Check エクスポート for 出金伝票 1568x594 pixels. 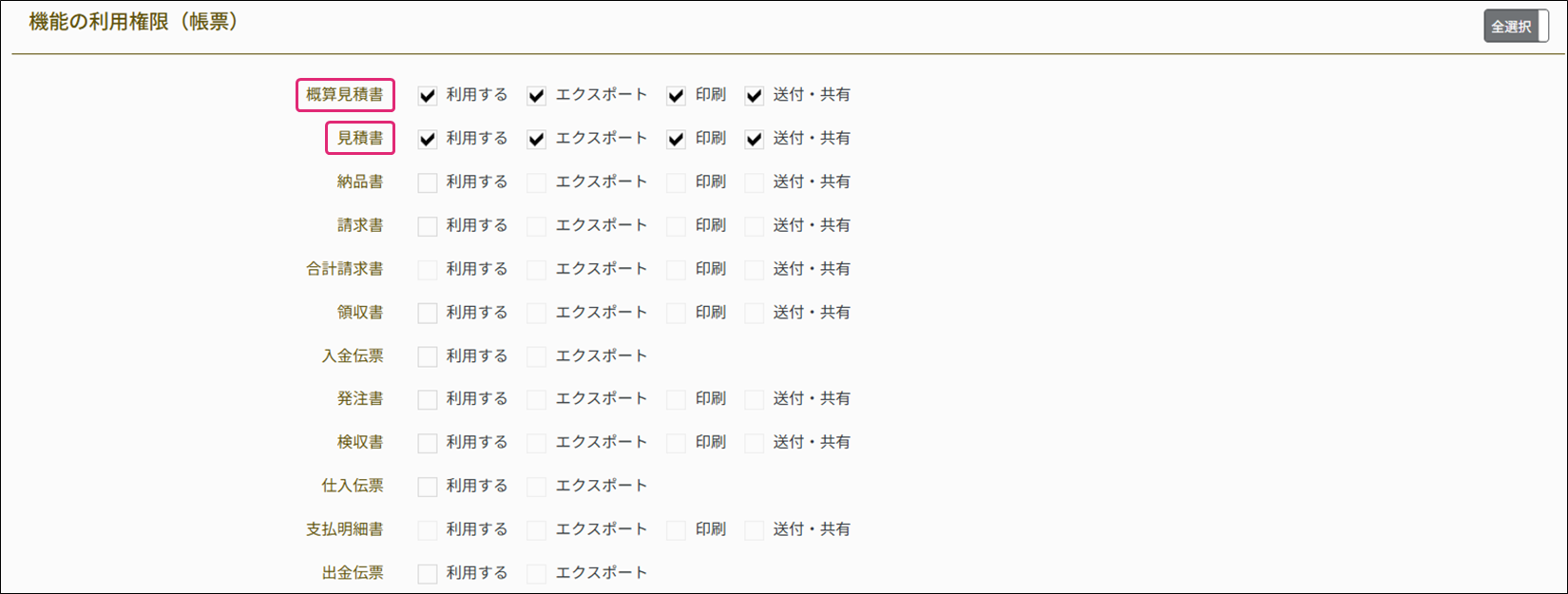point(537,573)
